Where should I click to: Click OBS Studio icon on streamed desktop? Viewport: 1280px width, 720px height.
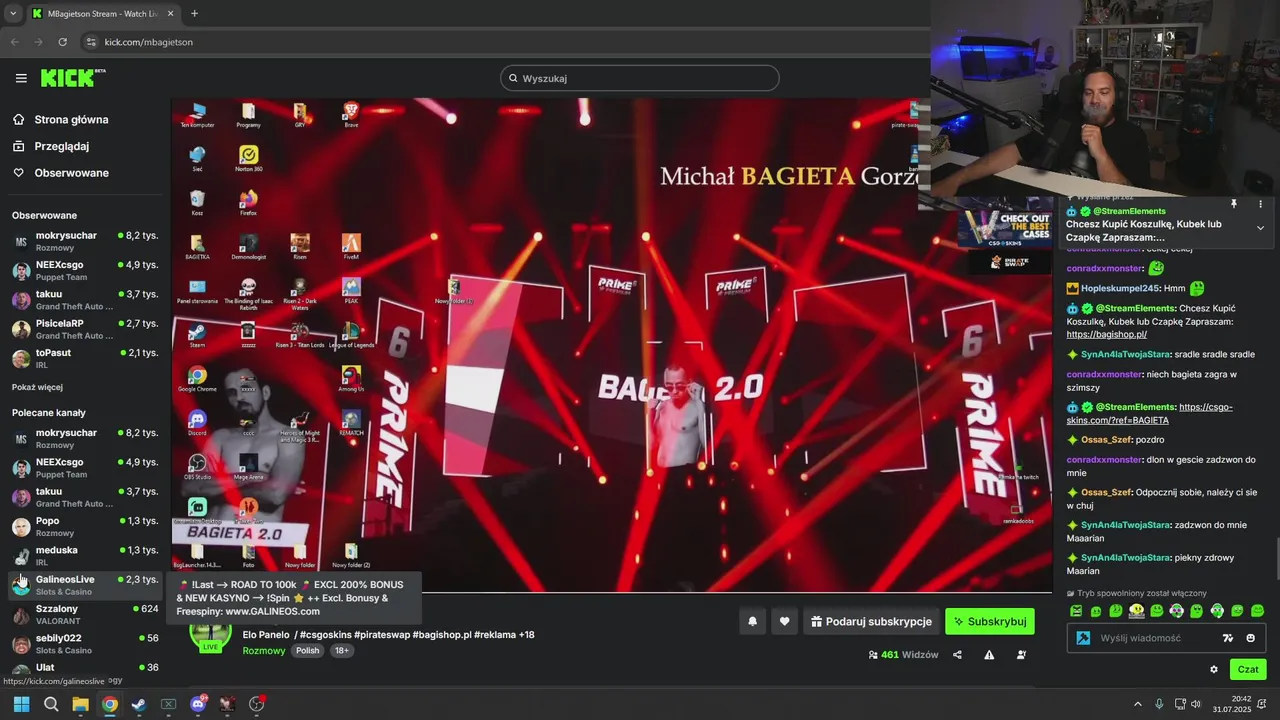click(x=197, y=466)
